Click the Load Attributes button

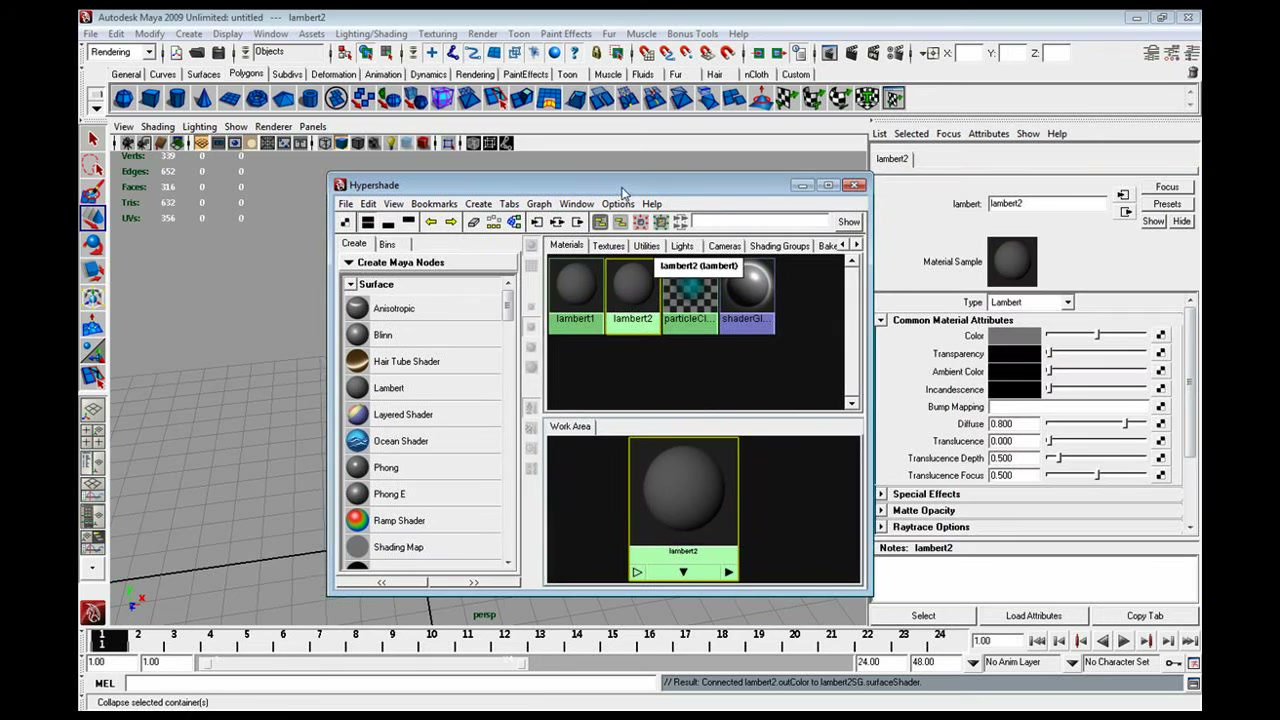pos(1033,616)
